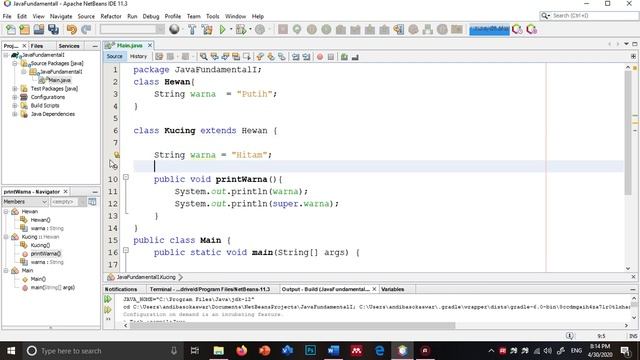640x360 pixels.
Task: Select Main.java in the project tree
Action: 59,80
